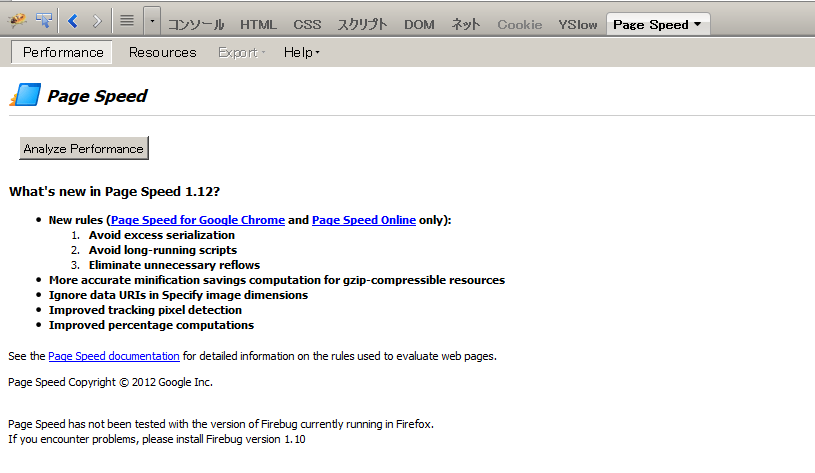Open the CSS panel tab
Screen dimensions: 815x473
coord(307,24)
